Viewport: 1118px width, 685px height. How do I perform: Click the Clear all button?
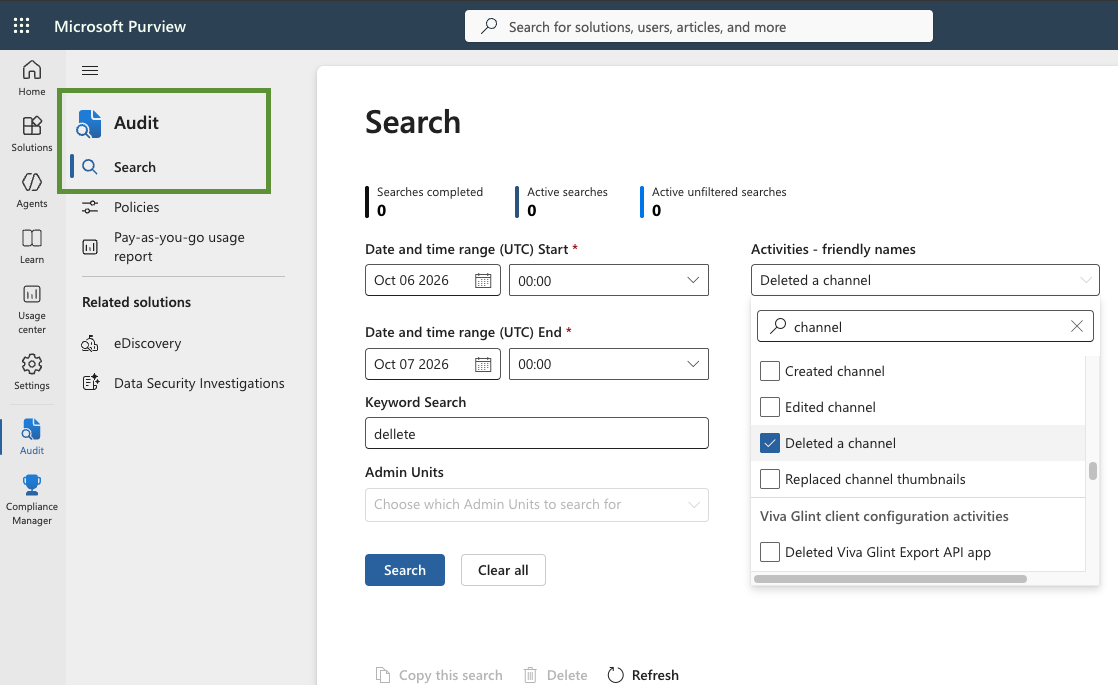pyautogui.click(x=503, y=570)
